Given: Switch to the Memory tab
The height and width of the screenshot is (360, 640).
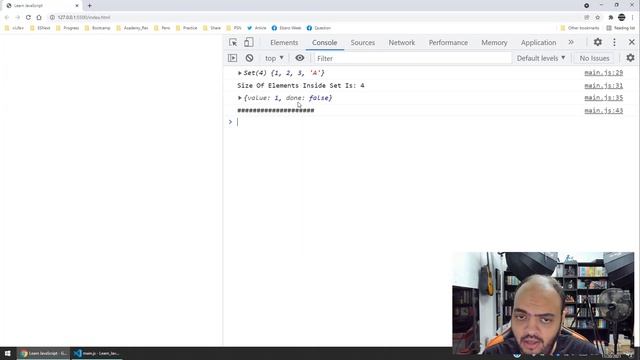Looking at the screenshot, I should click(x=494, y=42).
